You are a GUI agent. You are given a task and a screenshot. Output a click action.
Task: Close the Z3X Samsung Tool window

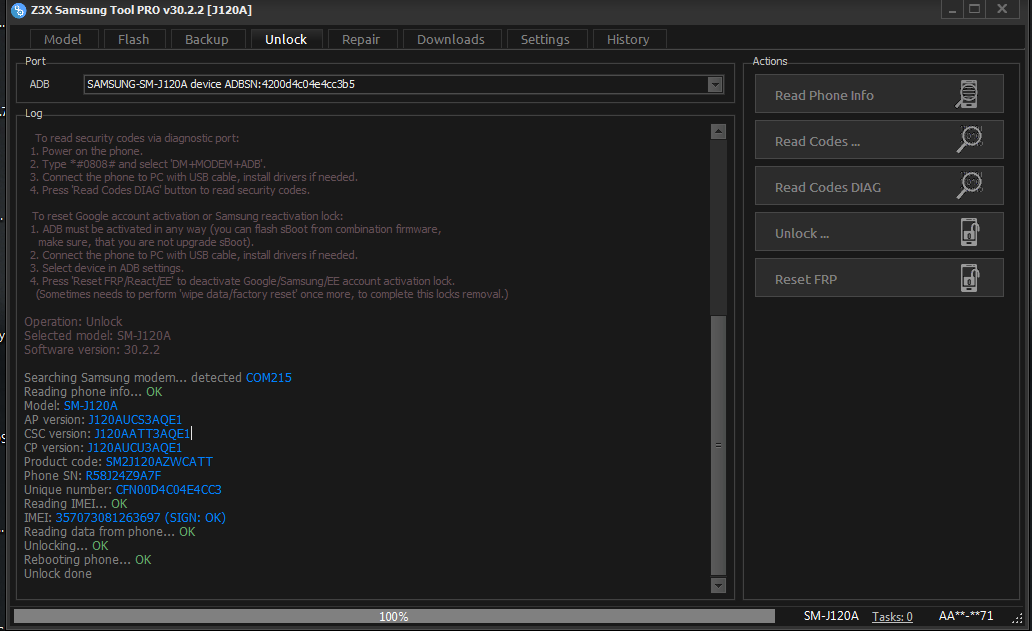[1002, 9]
